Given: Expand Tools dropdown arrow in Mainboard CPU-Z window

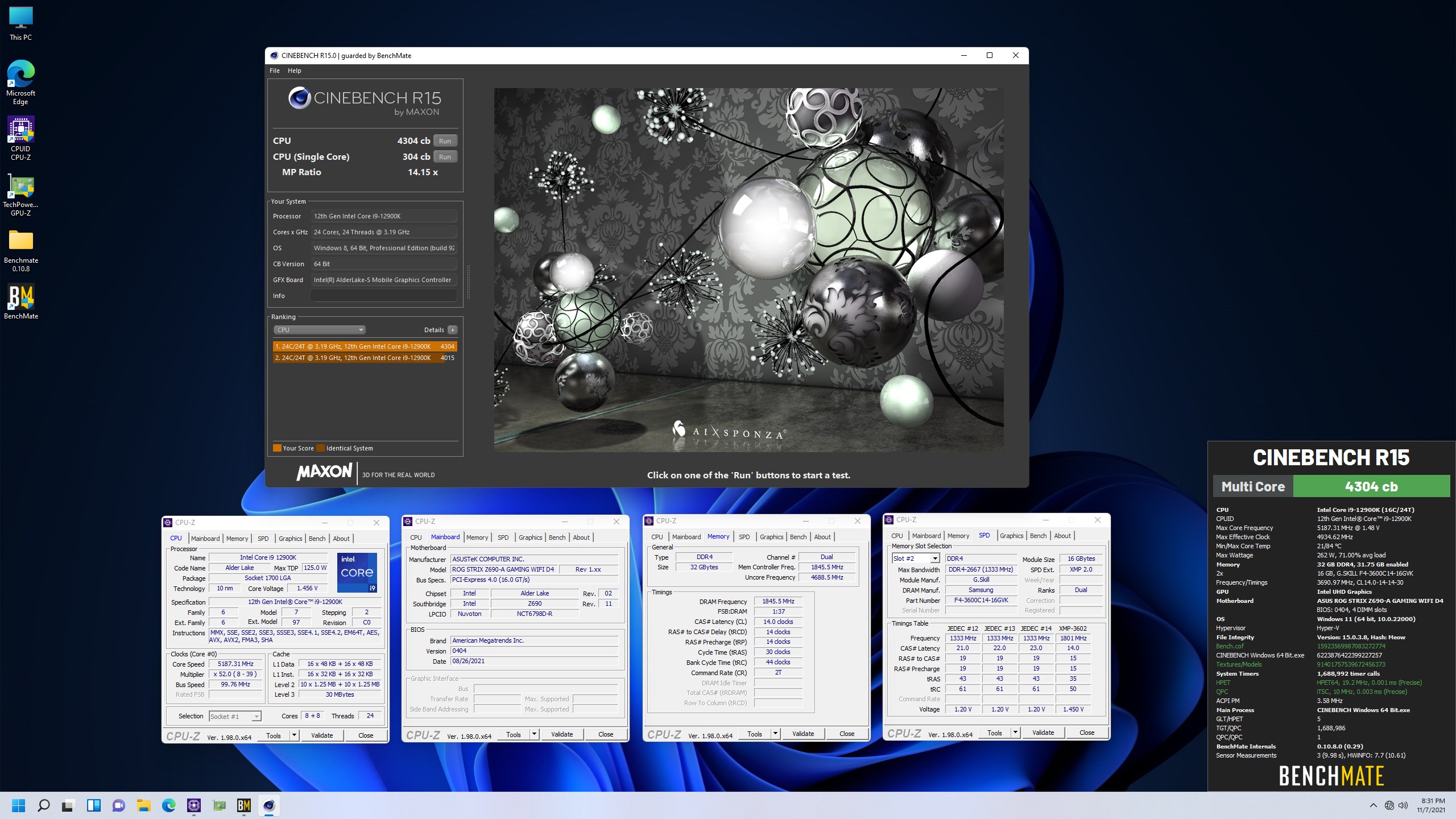Looking at the screenshot, I should click(x=534, y=734).
